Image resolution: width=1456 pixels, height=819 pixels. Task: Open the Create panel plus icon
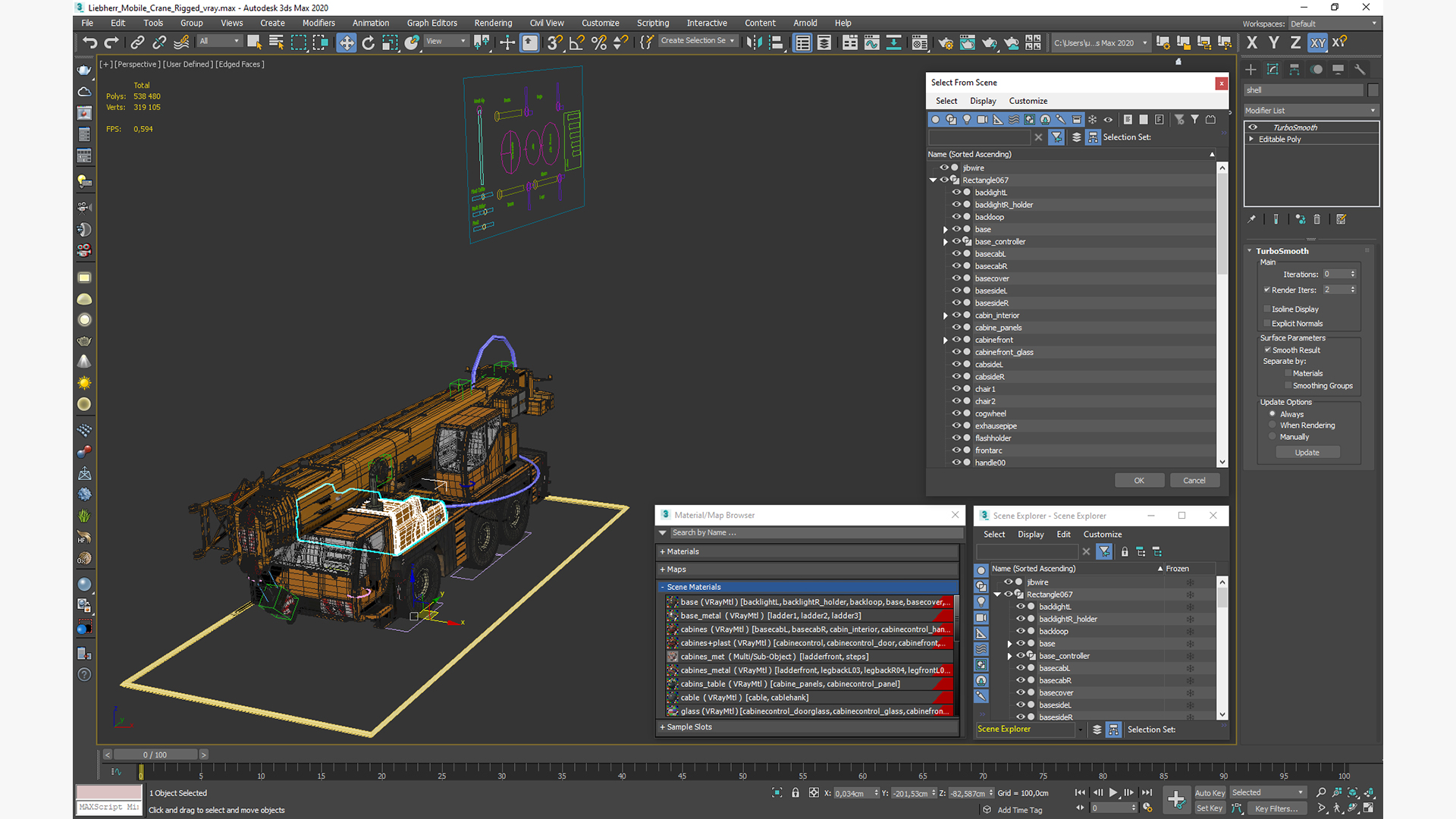1250,70
